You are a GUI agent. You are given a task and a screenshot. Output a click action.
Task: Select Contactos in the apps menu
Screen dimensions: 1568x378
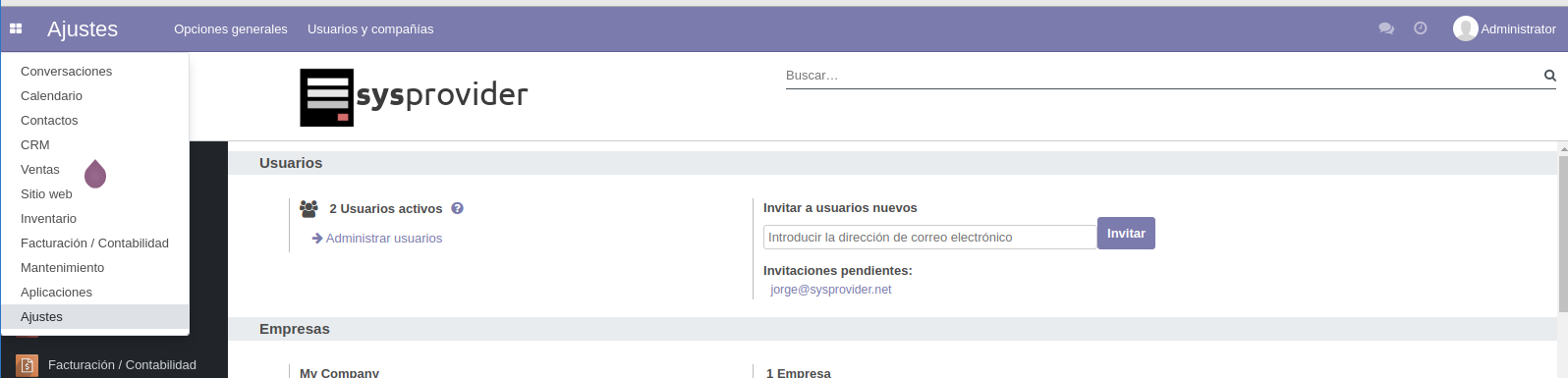click(95, 120)
